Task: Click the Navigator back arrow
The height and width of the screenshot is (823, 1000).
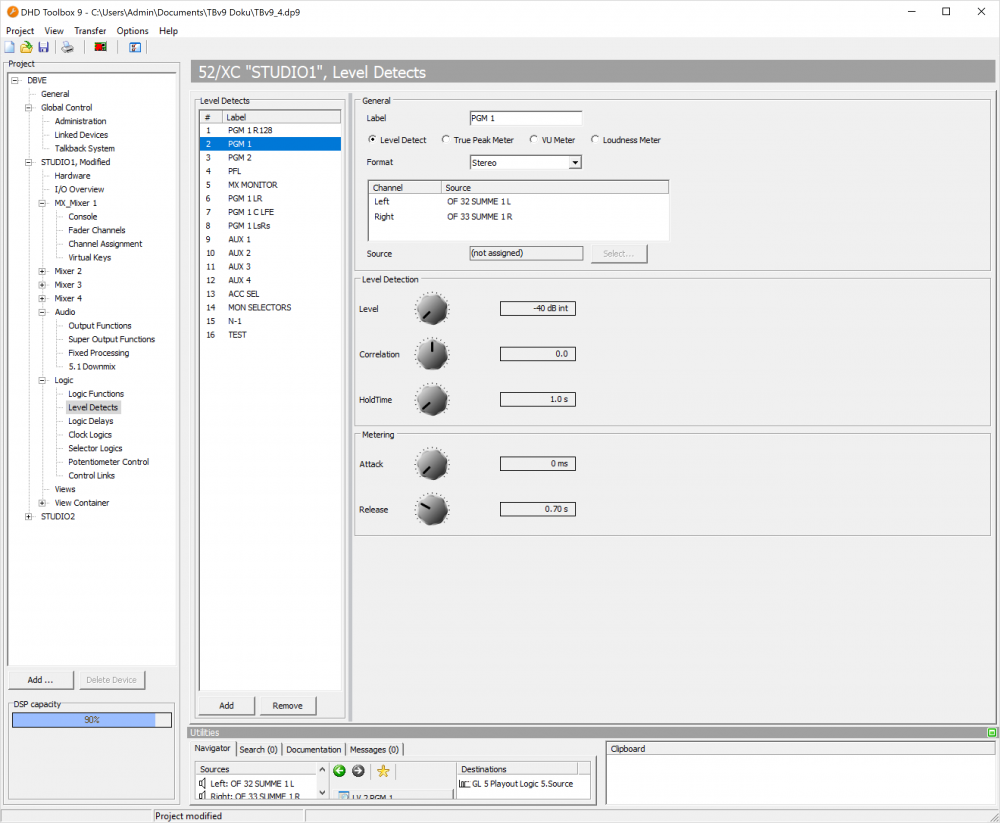Action: [x=339, y=771]
